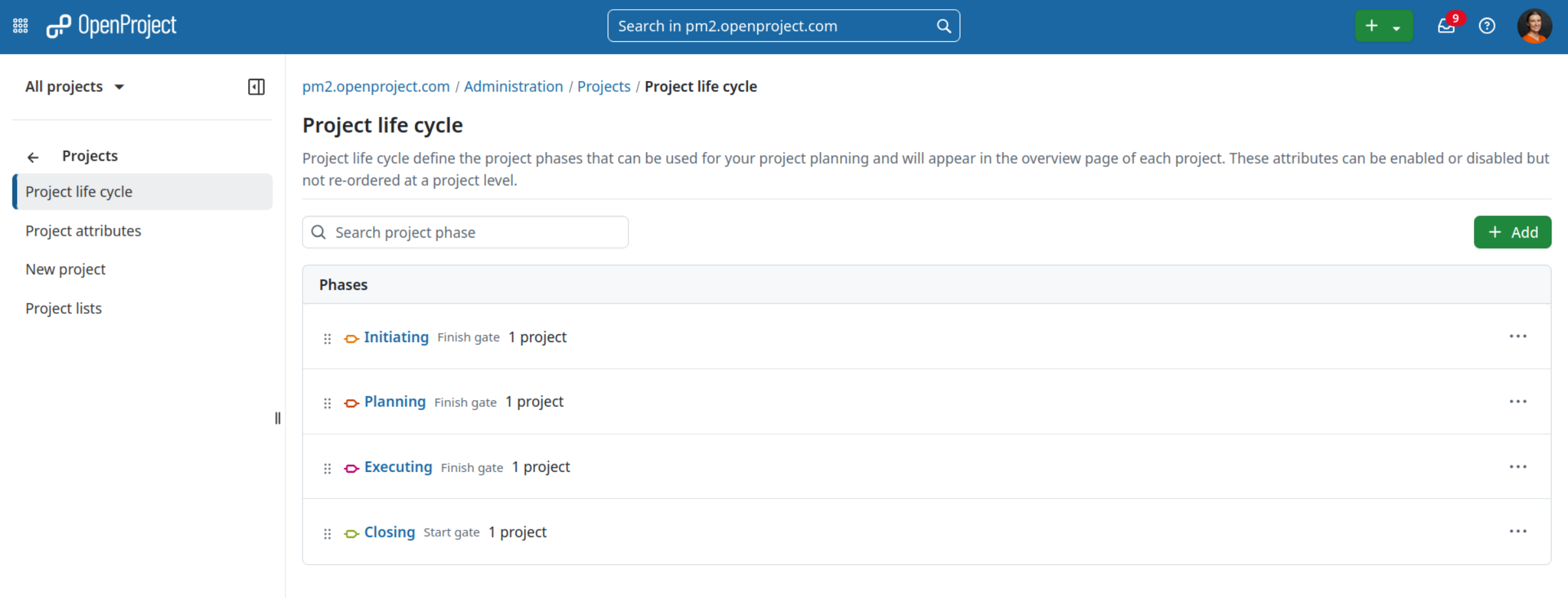
Task: Open Project lists sidebar item
Action: tap(63, 309)
